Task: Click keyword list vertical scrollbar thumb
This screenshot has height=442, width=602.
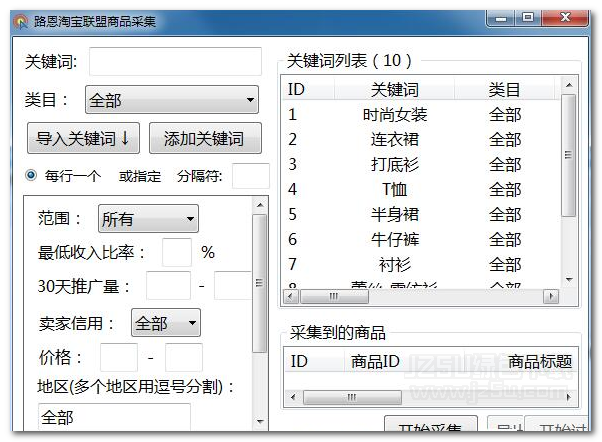Action: pyautogui.click(x=569, y=156)
